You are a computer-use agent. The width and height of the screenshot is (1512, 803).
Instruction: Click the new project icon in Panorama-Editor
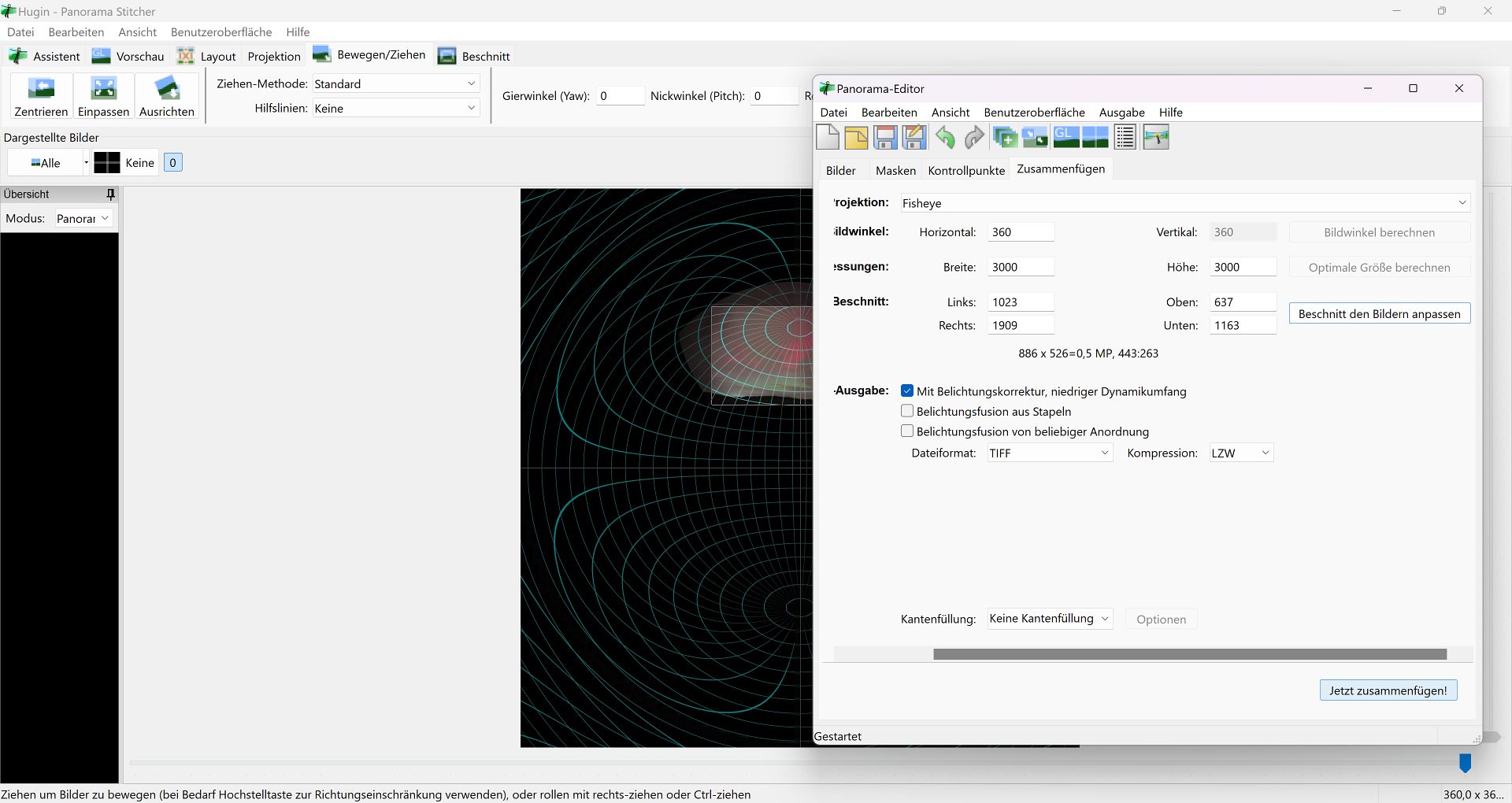pyautogui.click(x=828, y=138)
